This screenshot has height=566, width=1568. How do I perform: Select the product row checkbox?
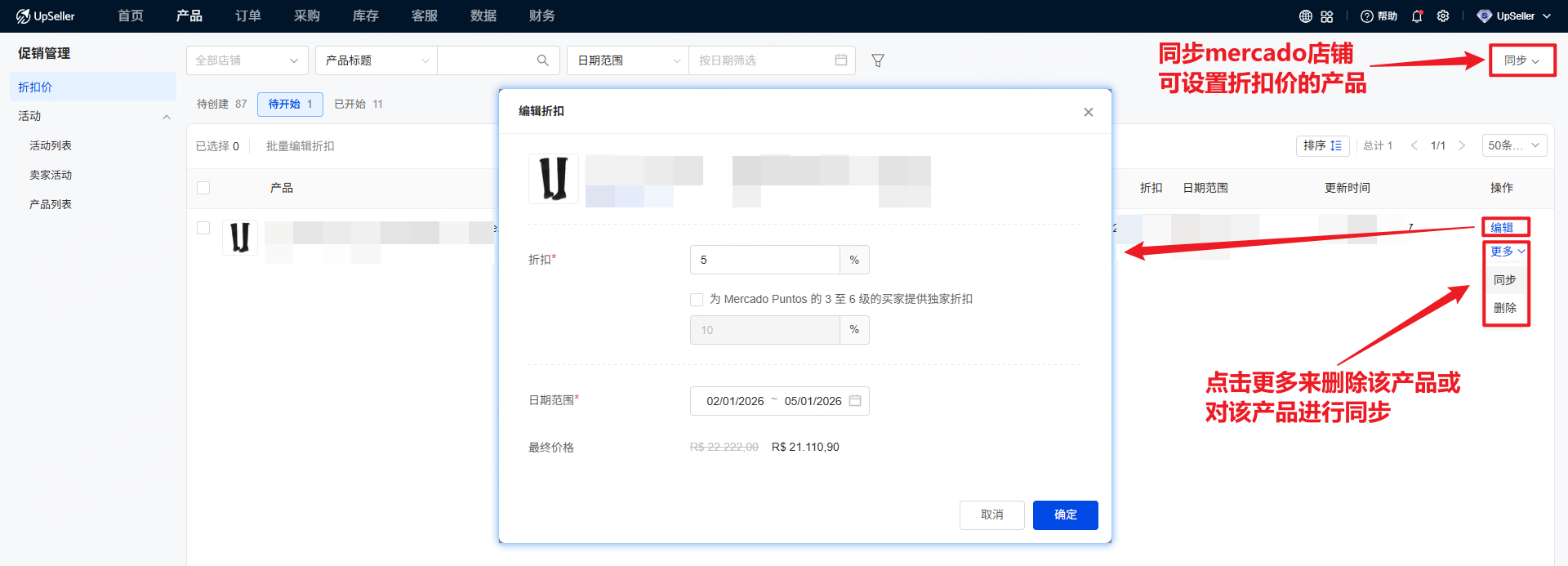(203, 228)
